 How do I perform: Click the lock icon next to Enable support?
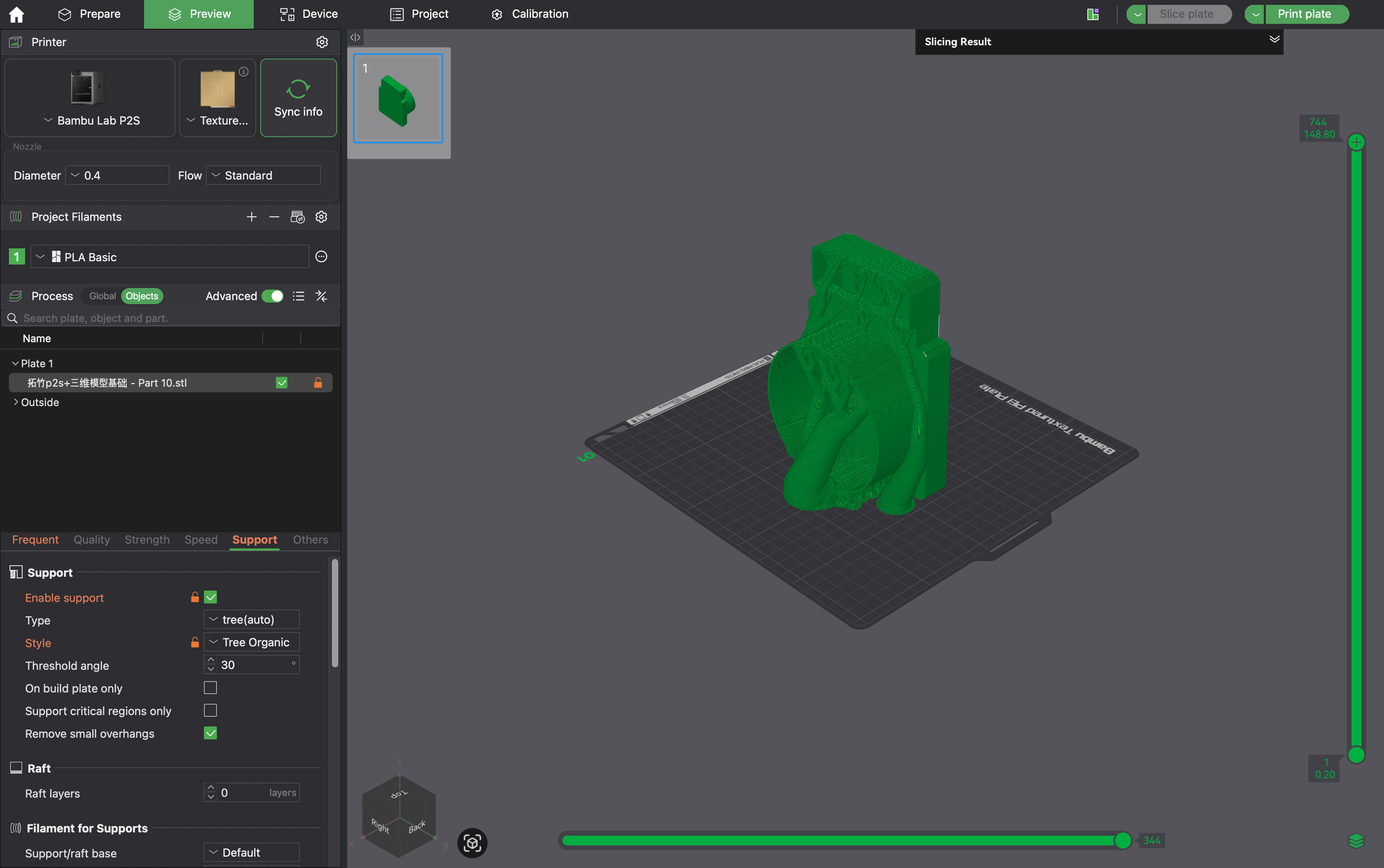[x=195, y=597]
